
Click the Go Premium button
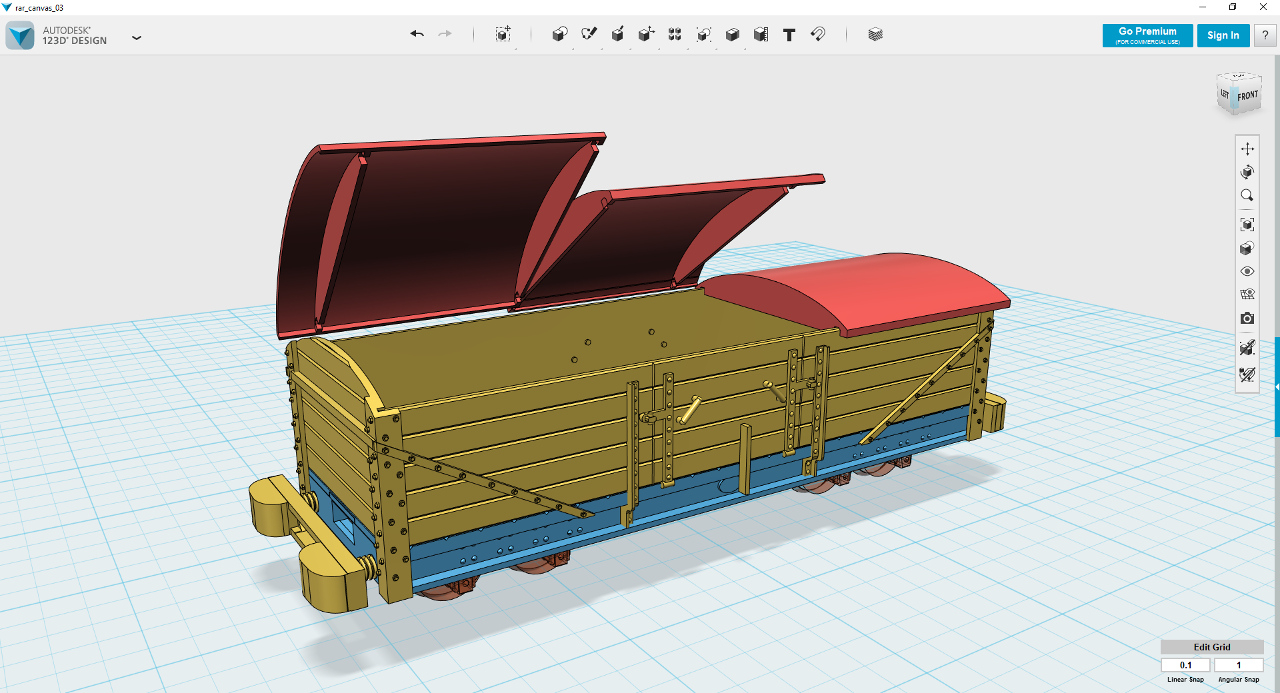(1147, 35)
